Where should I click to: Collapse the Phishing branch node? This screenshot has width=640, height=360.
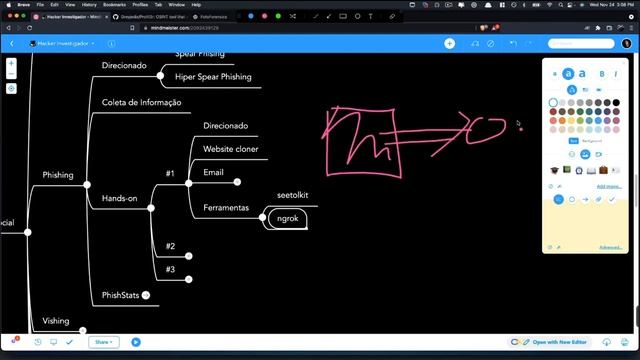tap(87, 184)
